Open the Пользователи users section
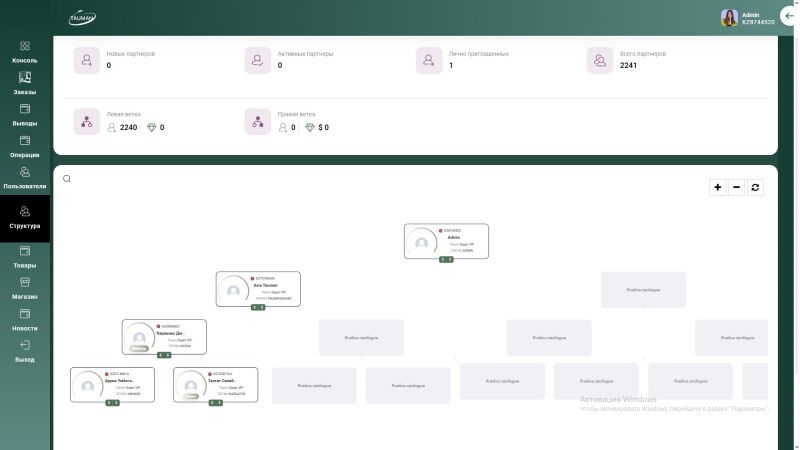The width and height of the screenshot is (800, 450). coord(25,178)
